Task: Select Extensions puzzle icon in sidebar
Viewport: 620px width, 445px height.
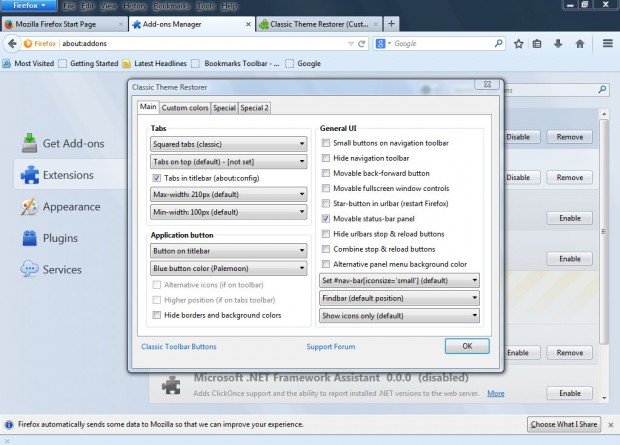Action: [30, 175]
